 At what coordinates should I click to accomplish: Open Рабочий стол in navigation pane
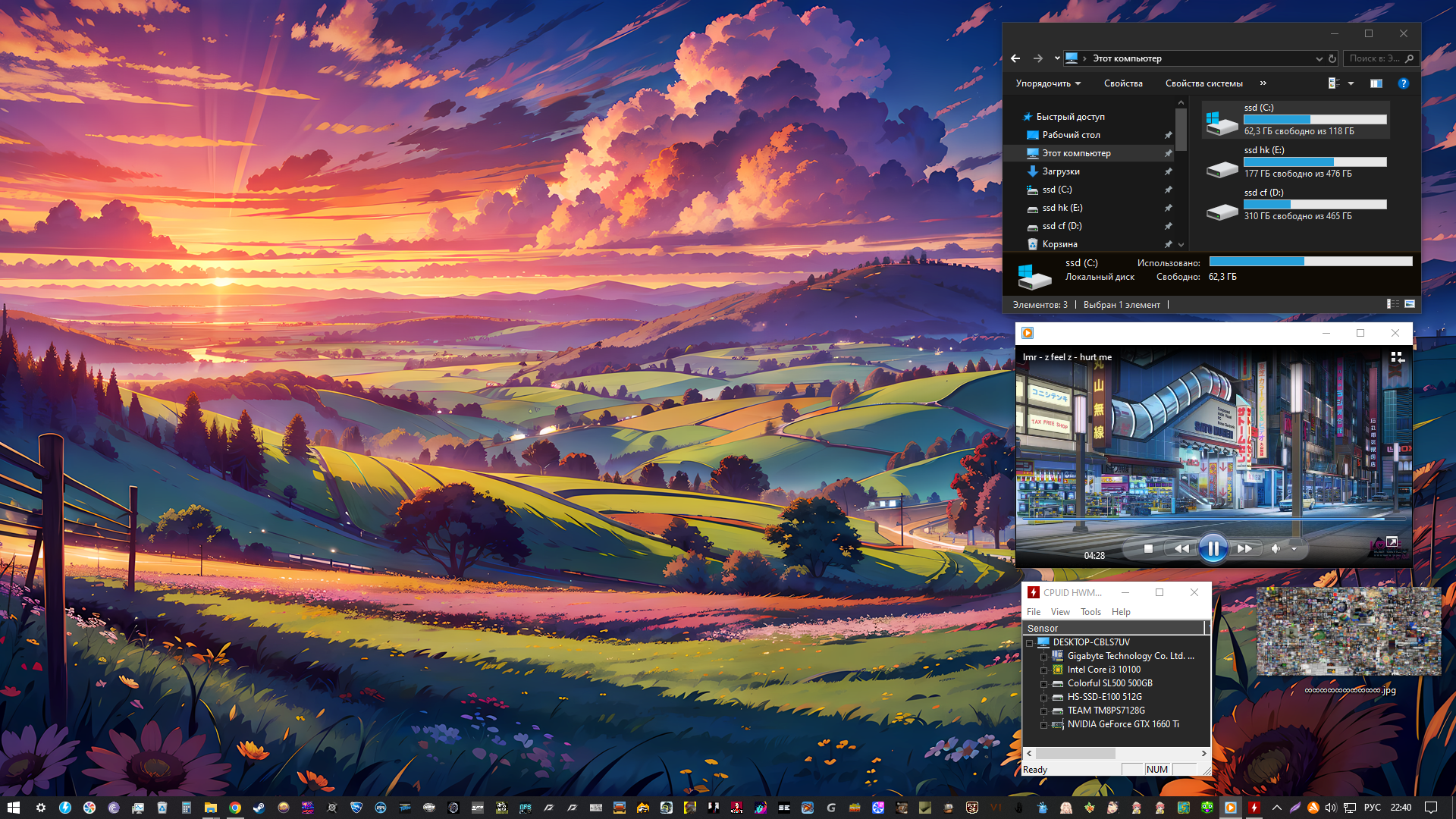point(1071,135)
